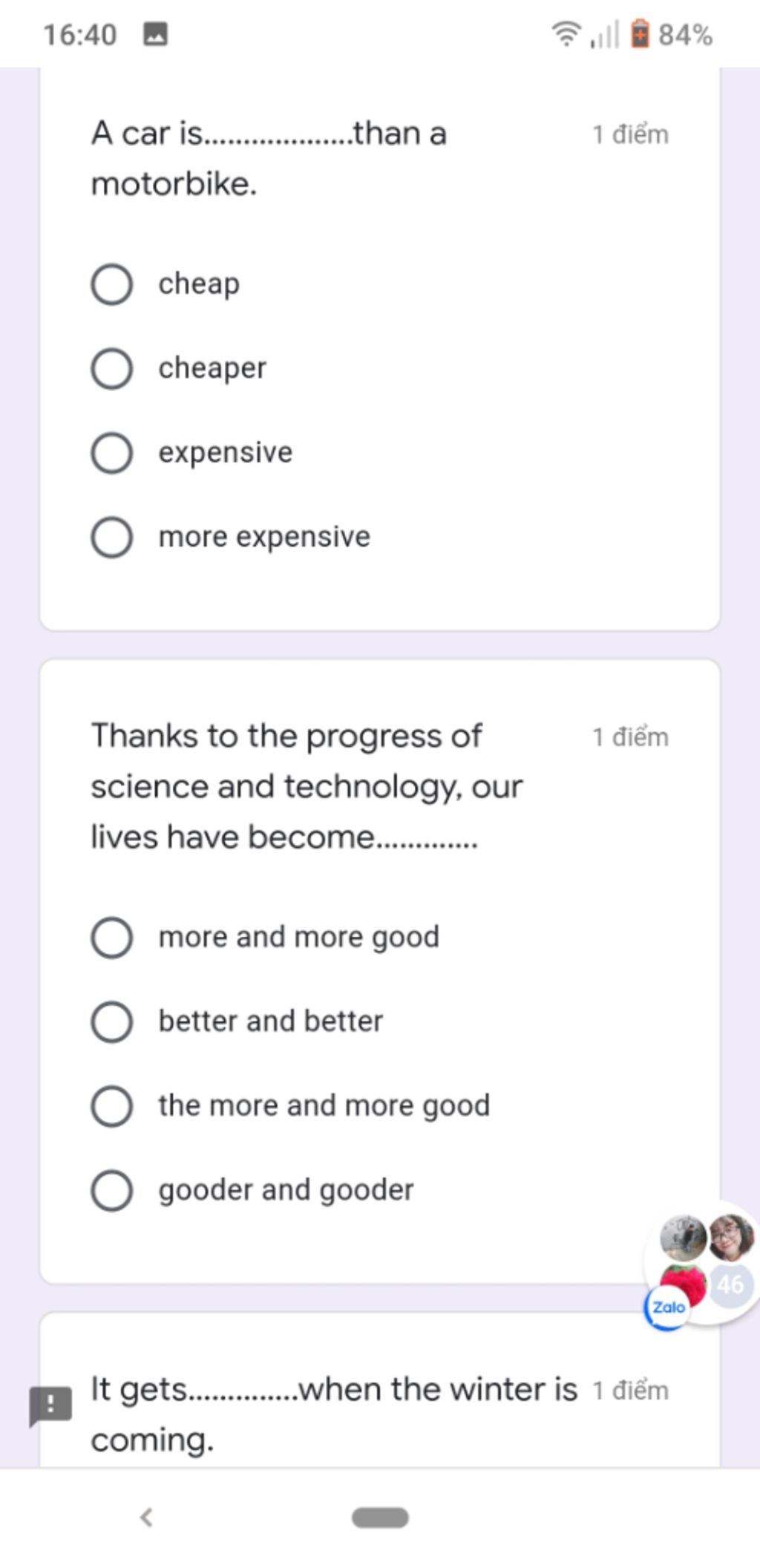Tap the Android back arrow
Image resolution: width=760 pixels, height=1568 pixels.
tap(146, 1518)
